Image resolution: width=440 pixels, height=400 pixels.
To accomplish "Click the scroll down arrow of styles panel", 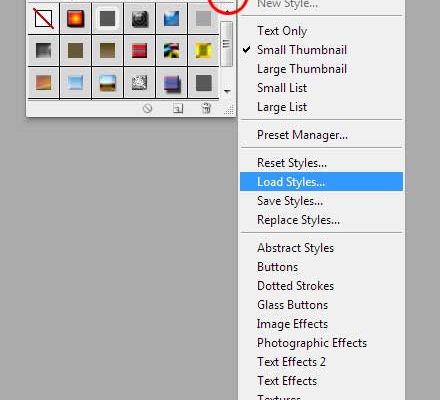I will (227, 91).
